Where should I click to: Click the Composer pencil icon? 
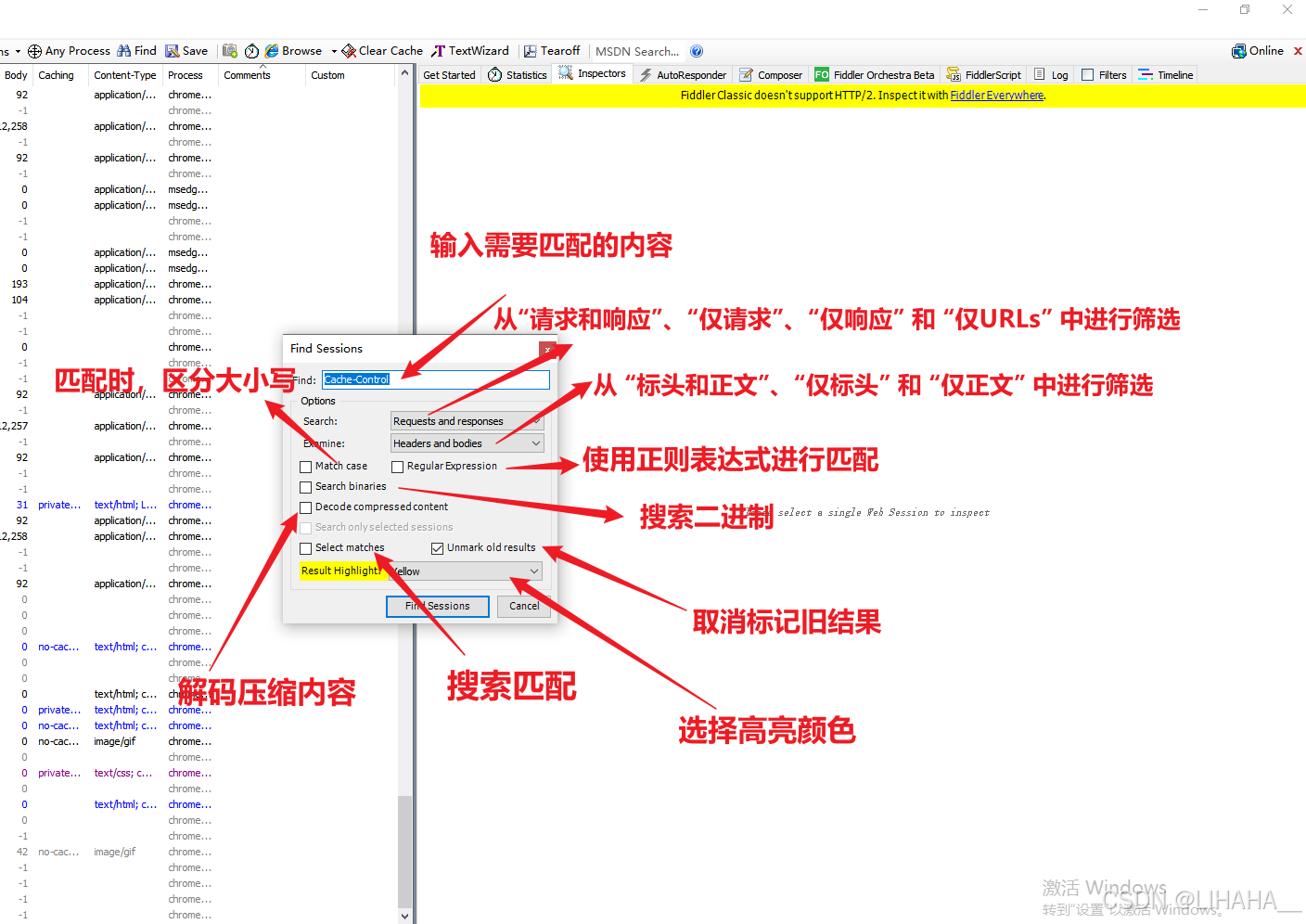coord(746,75)
